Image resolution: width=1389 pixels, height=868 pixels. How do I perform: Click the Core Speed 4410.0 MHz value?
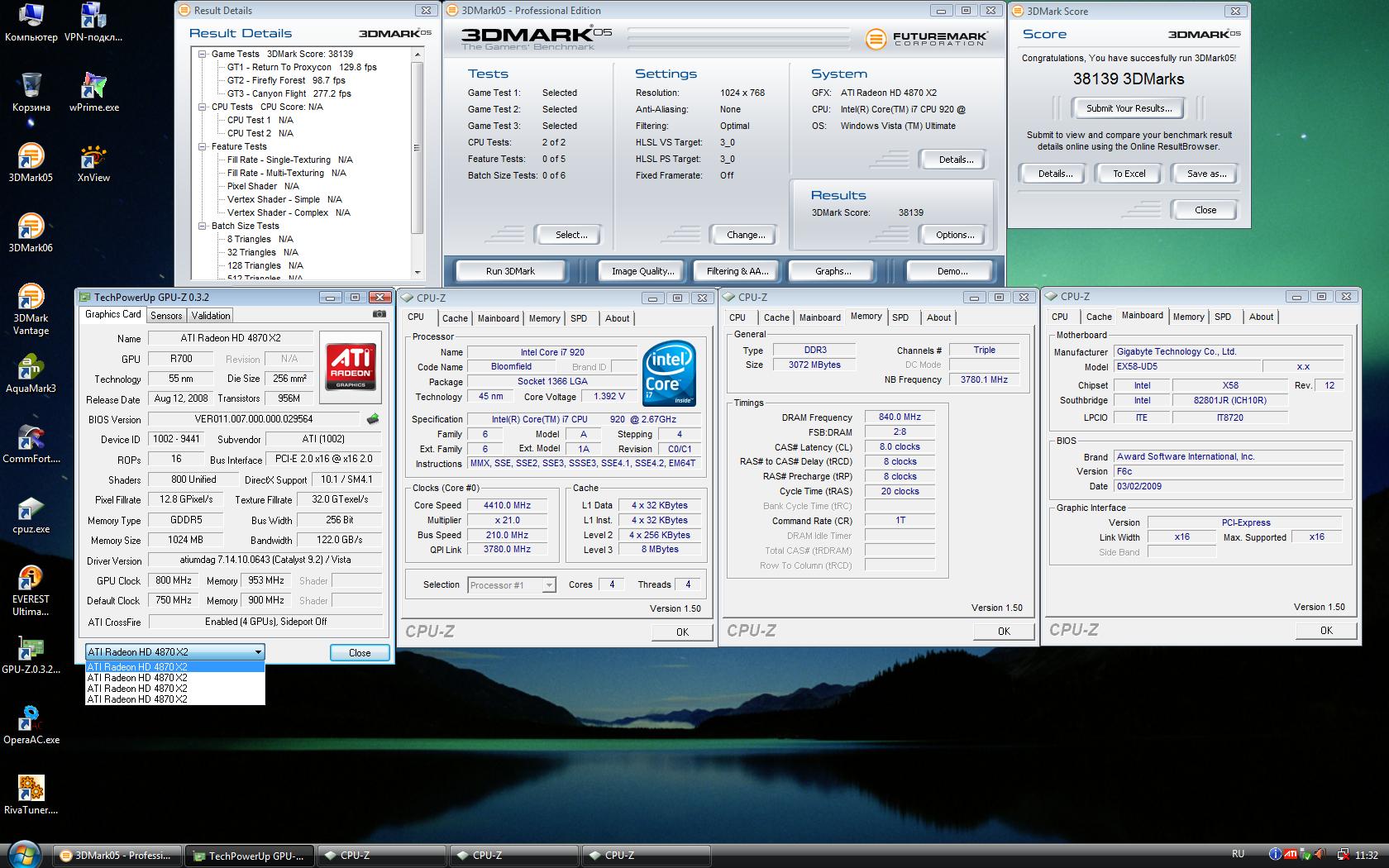(507, 505)
